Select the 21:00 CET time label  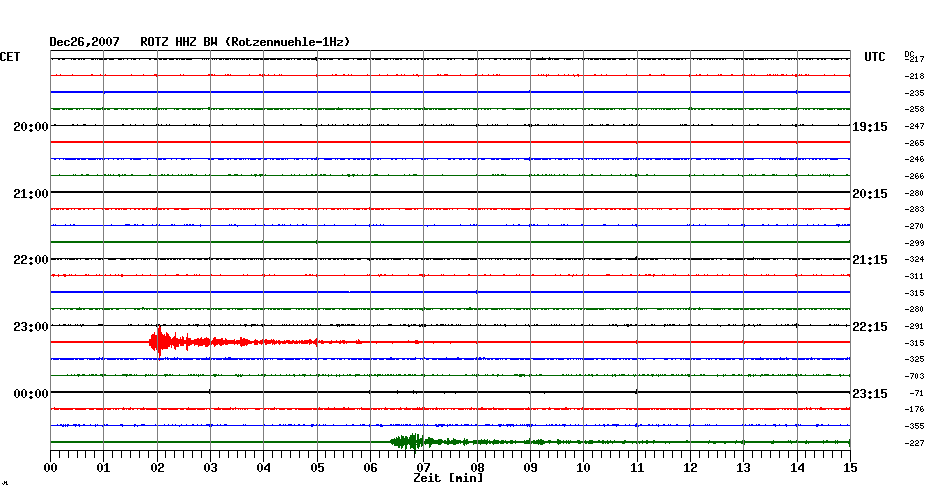pos(31,193)
